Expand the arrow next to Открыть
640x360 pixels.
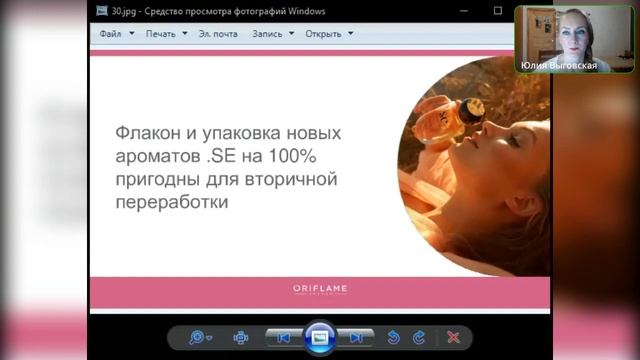(351, 33)
